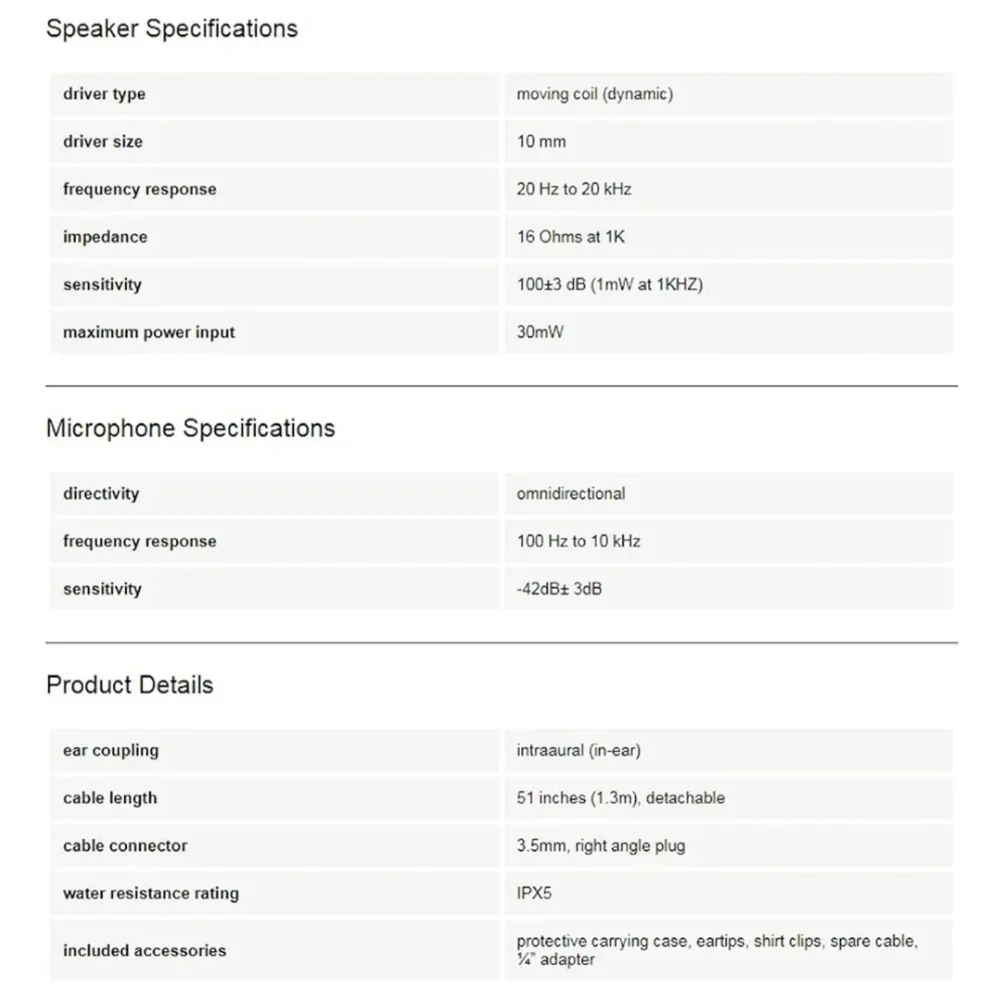Click the Speaker Specifications heading
The height and width of the screenshot is (1000, 1000).
tap(172, 29)
